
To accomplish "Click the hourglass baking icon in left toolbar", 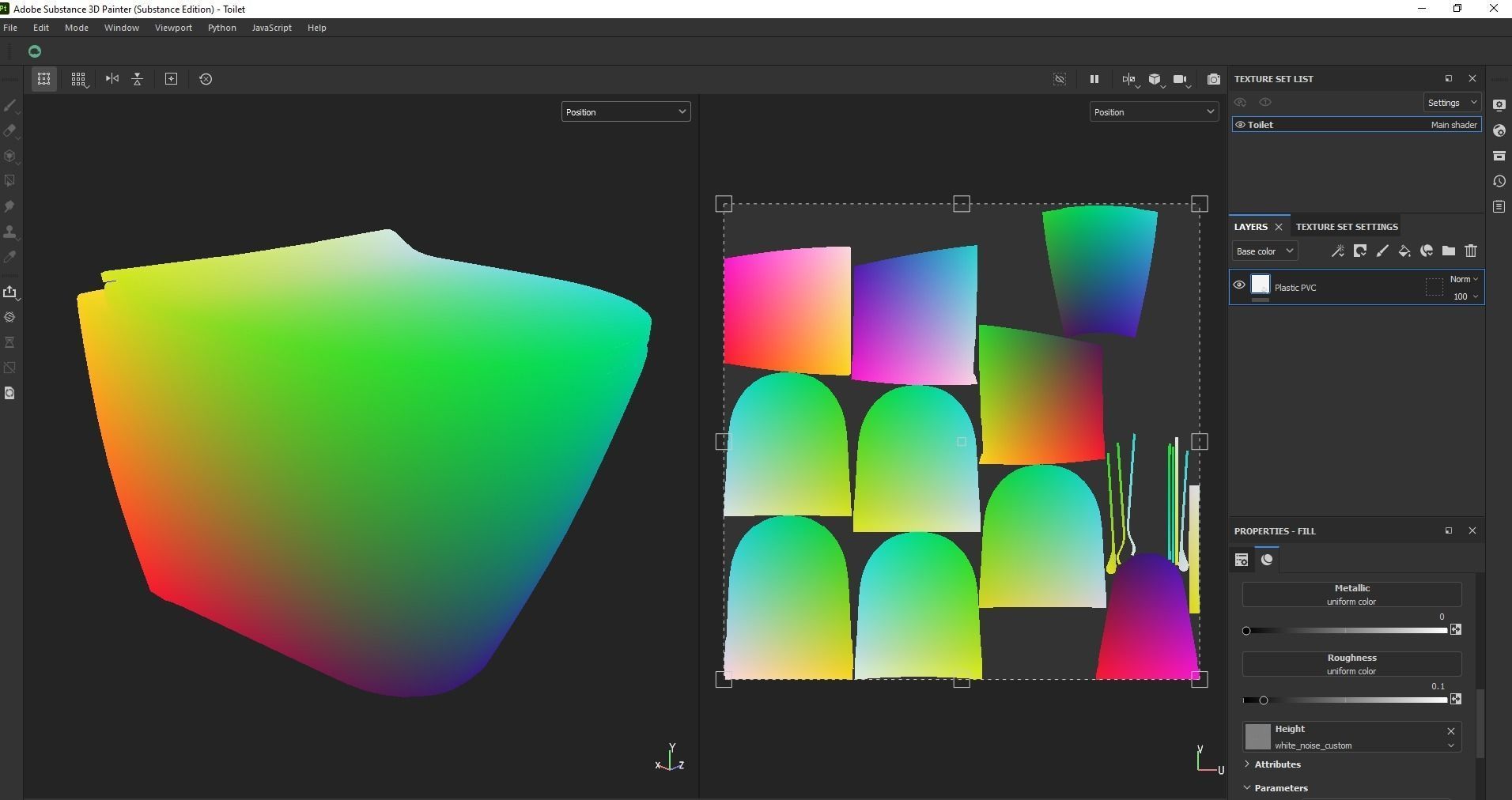I will (x=10, y=342).
